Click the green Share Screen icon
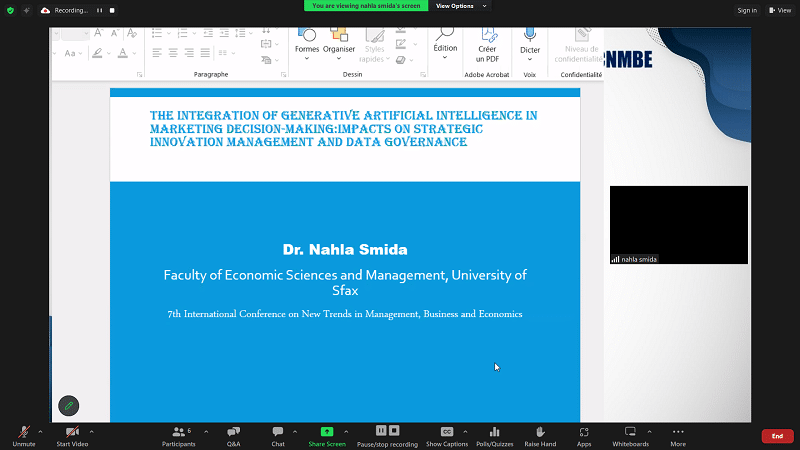Screen dimensions: 800x450 click(x=327, y=432)
